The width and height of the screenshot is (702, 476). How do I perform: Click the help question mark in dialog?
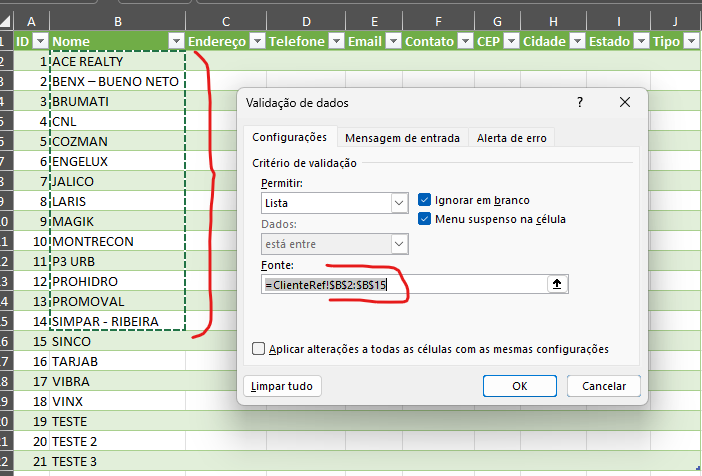579,103
